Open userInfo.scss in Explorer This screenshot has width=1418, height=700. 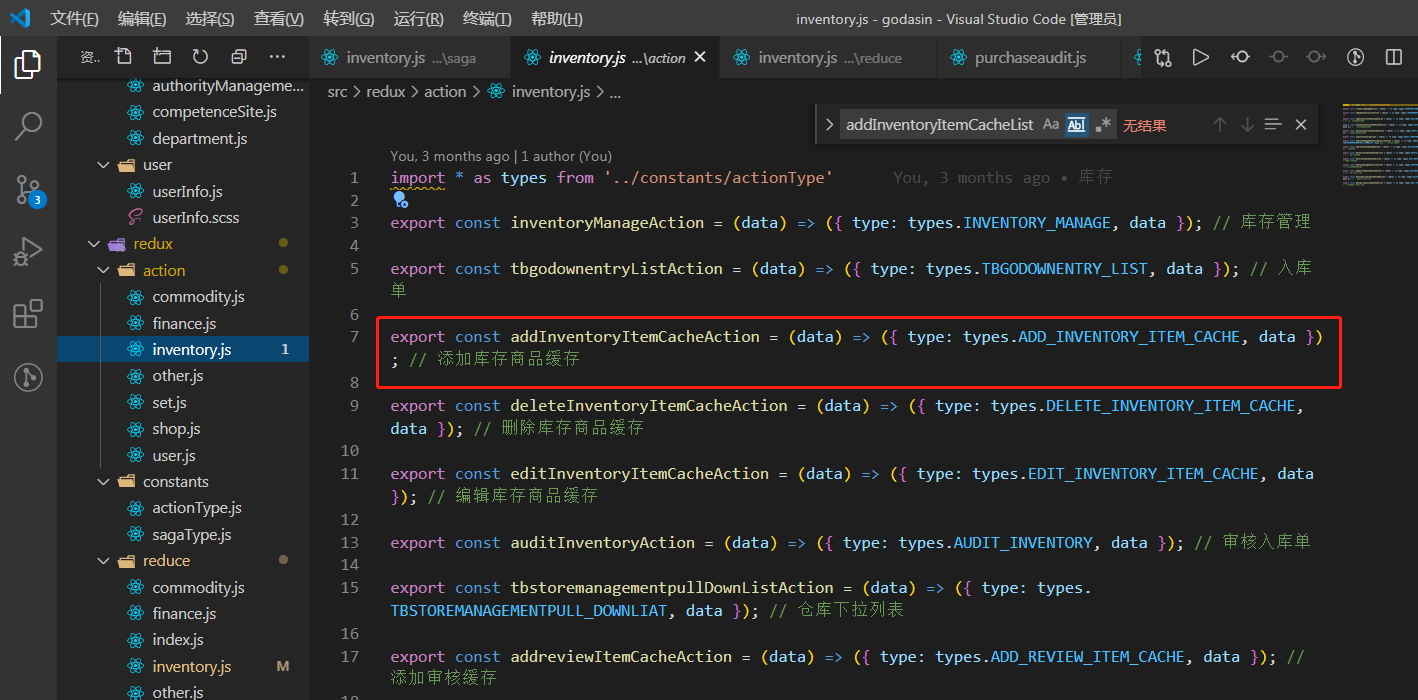[196, 217]
